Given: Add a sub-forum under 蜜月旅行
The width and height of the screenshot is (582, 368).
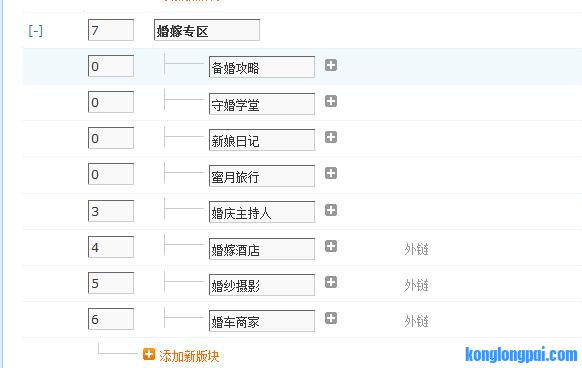Looking at the screenshot, I should pos(331,173).
